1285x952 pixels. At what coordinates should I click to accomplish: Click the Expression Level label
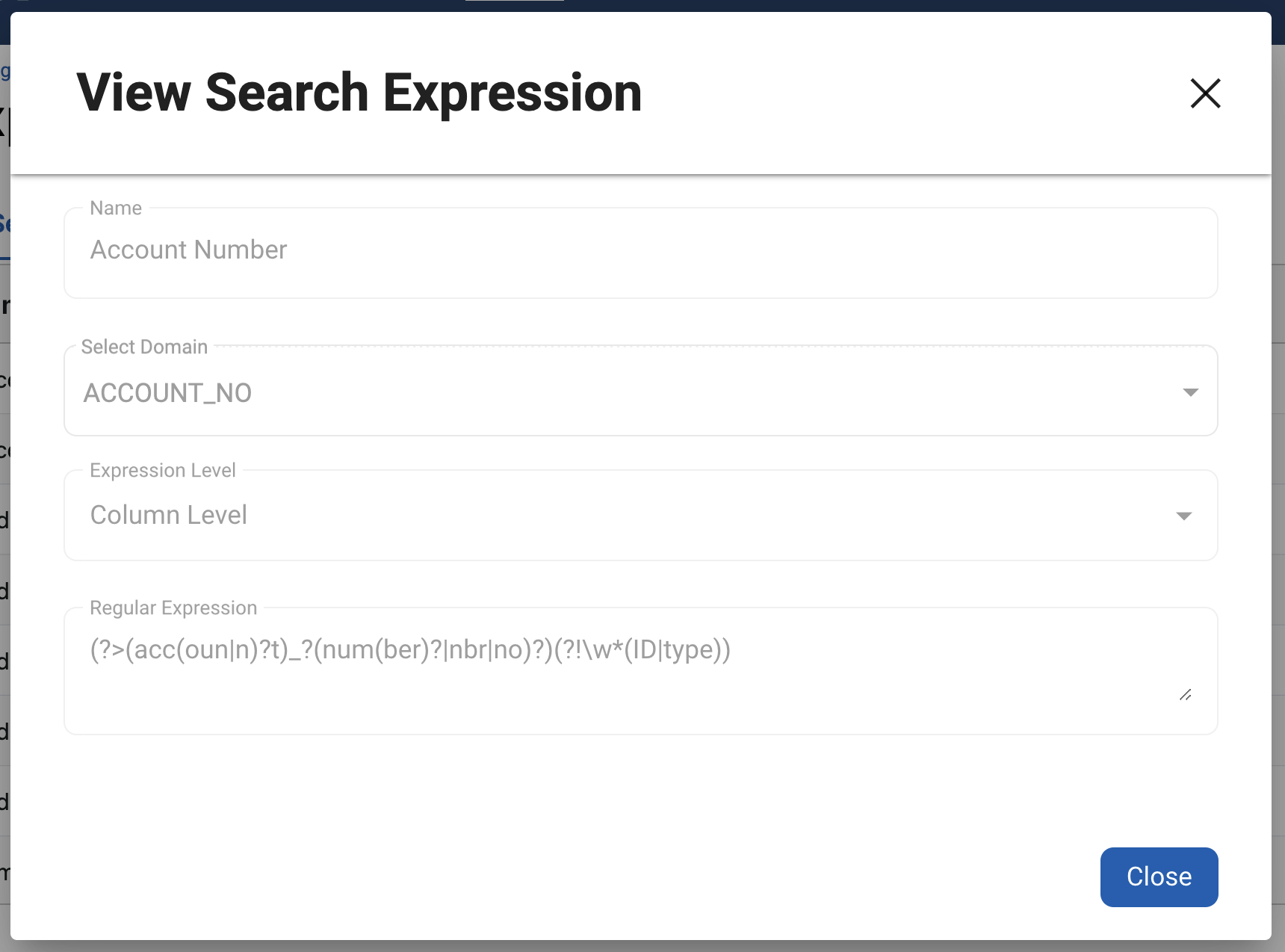(x=163, y=470)
